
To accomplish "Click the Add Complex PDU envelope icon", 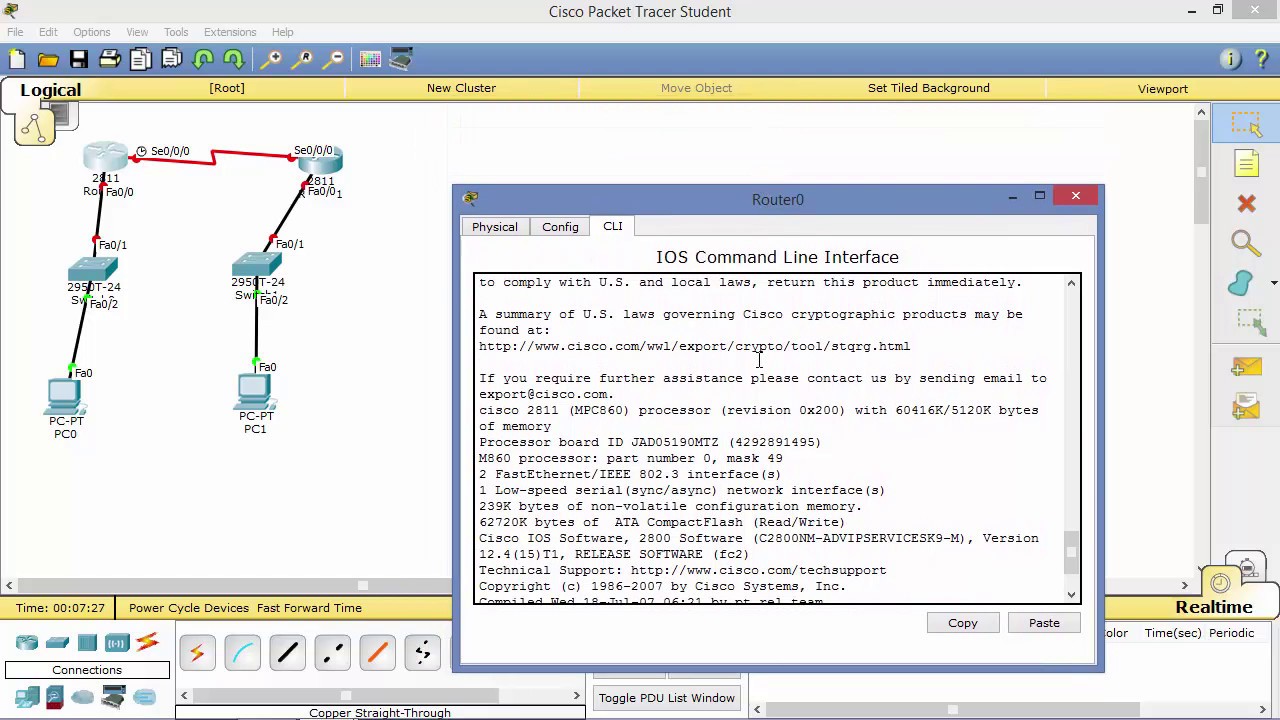I will click(x=1246, y=407).
